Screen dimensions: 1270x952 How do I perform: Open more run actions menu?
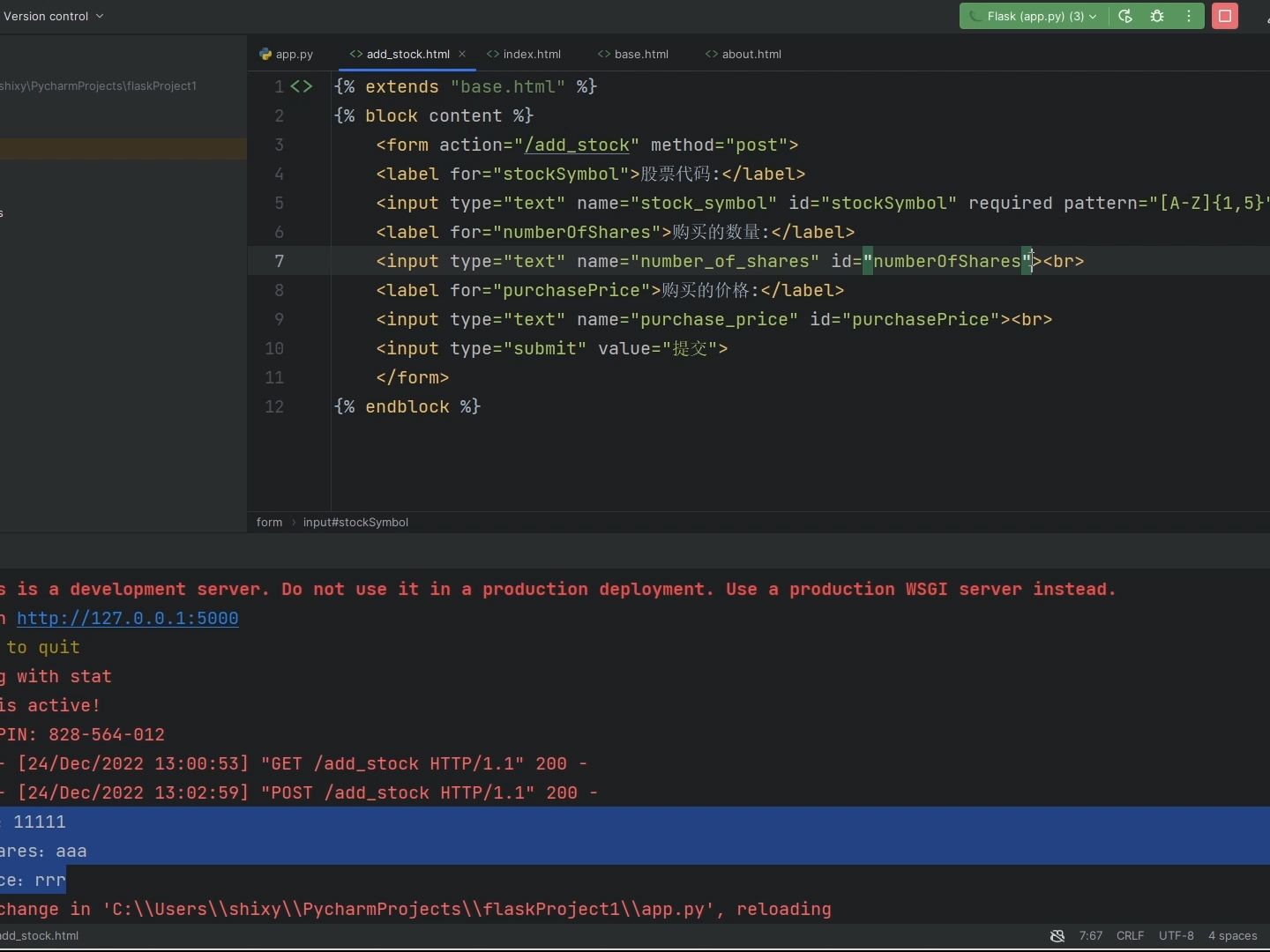(1189, 16)
